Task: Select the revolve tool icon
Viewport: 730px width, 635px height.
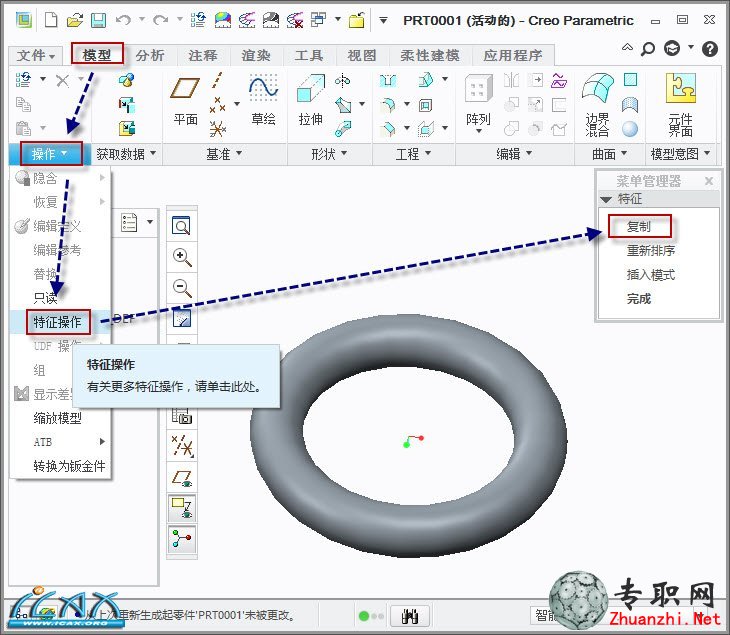Action: tap(342, 81)
